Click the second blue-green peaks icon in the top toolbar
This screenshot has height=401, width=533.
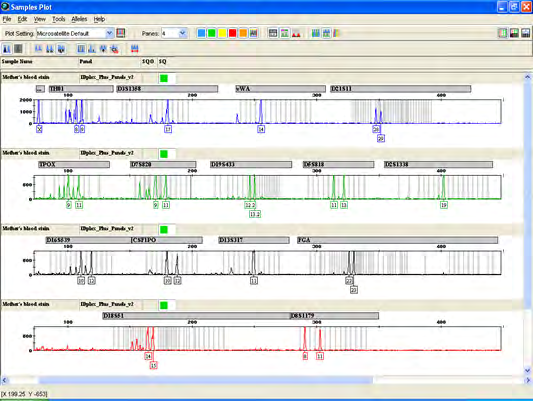point(326,33)
